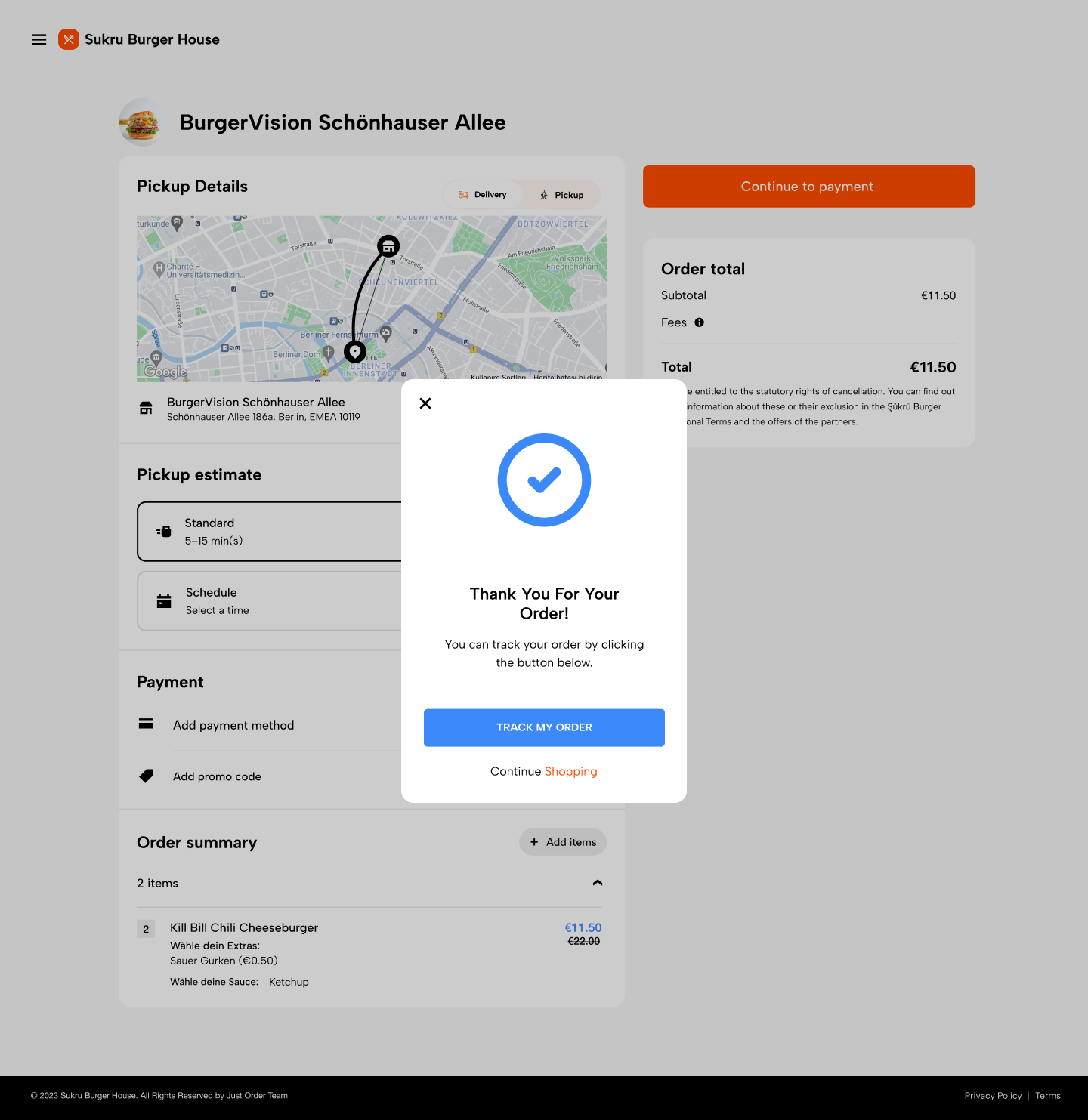Click the Add items button

click(x=563, y=842)
